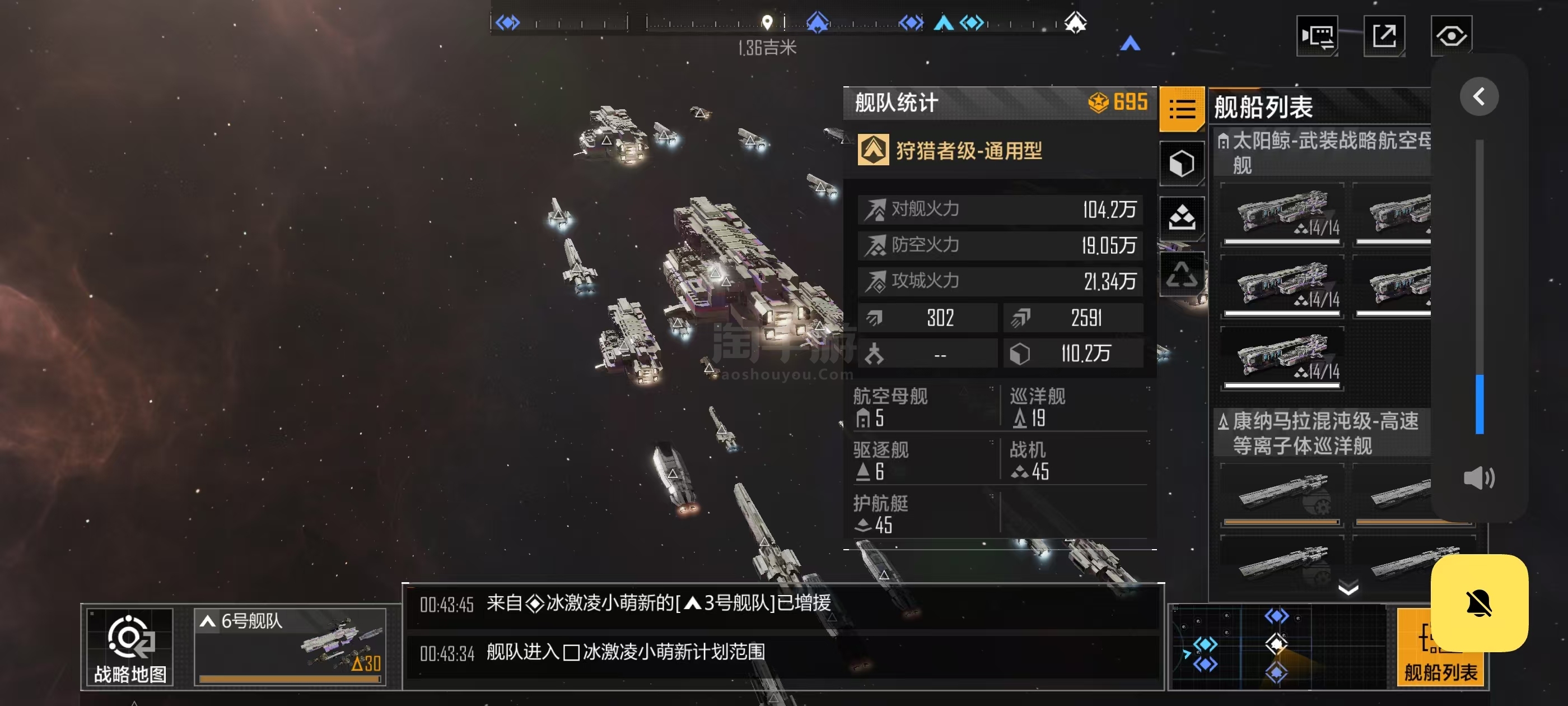The width and height of the screenshot is (1568, 706).
Task: Select the 6号舰队 fleet card
Action: 290,648
